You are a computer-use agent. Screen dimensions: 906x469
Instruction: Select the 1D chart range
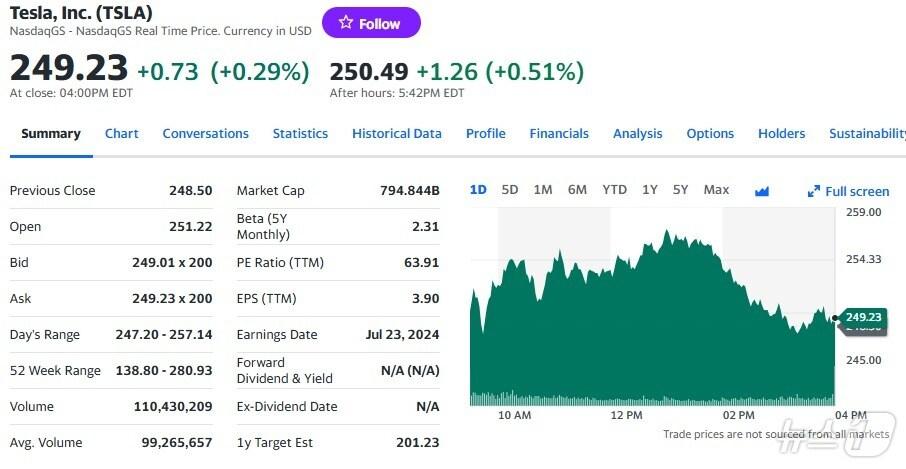(478, 190)
